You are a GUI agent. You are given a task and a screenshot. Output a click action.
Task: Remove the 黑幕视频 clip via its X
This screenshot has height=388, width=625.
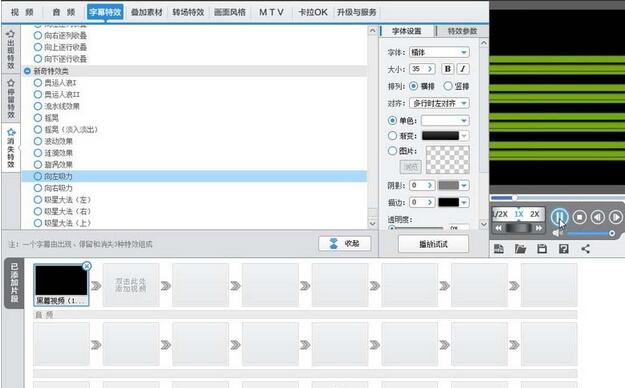(86, 266)
